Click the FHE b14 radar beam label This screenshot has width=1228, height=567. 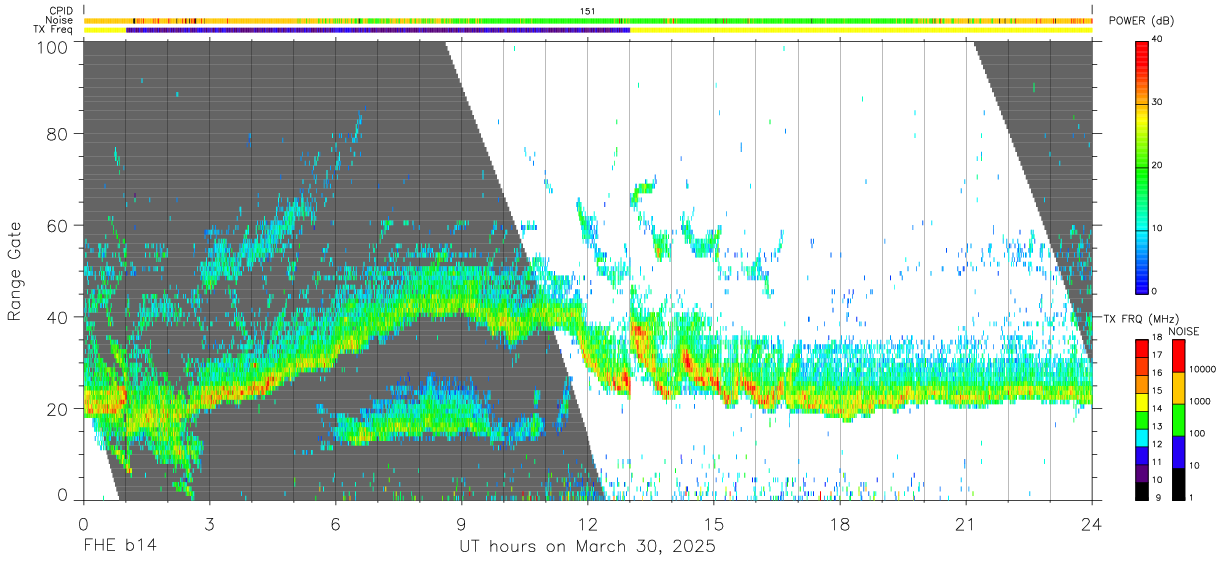119,547
